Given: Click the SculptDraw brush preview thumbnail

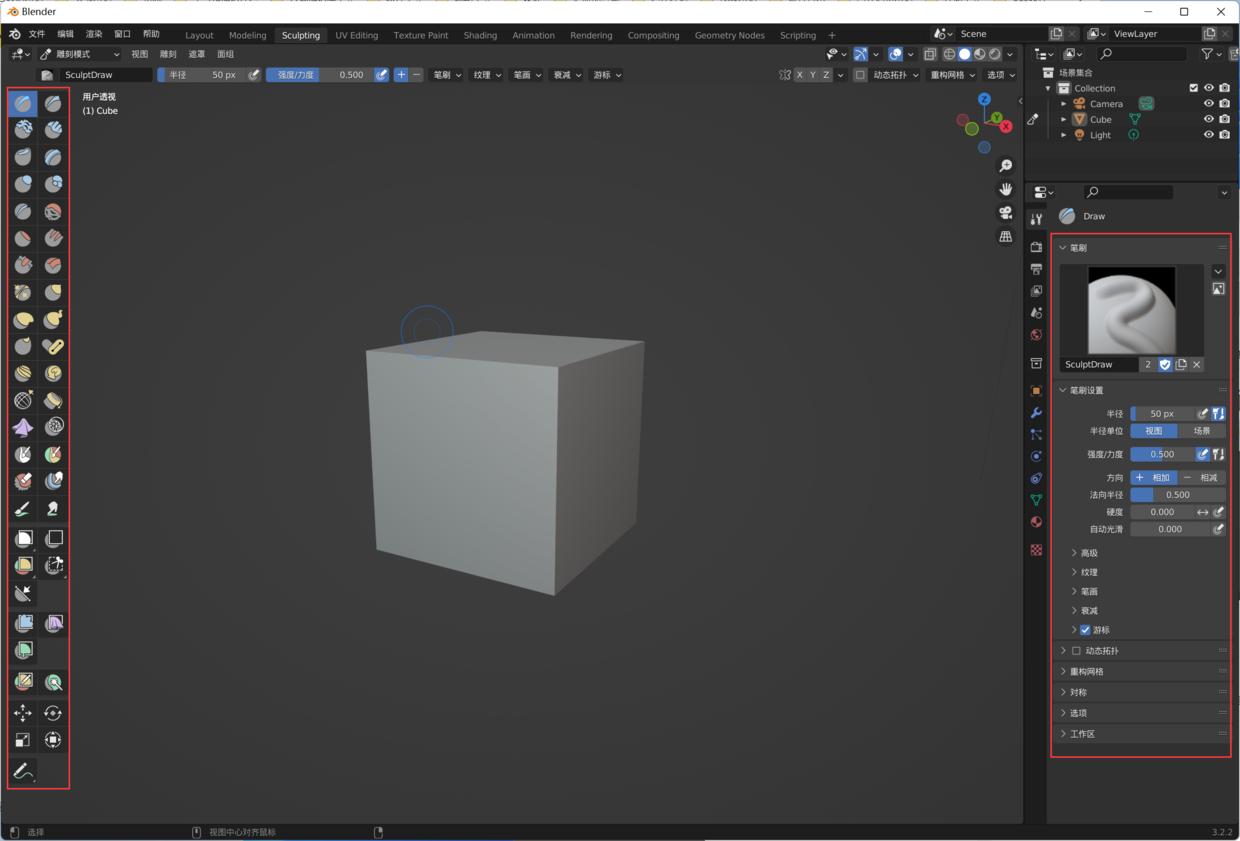Looking at the screenshot, I should point(1131,310).
